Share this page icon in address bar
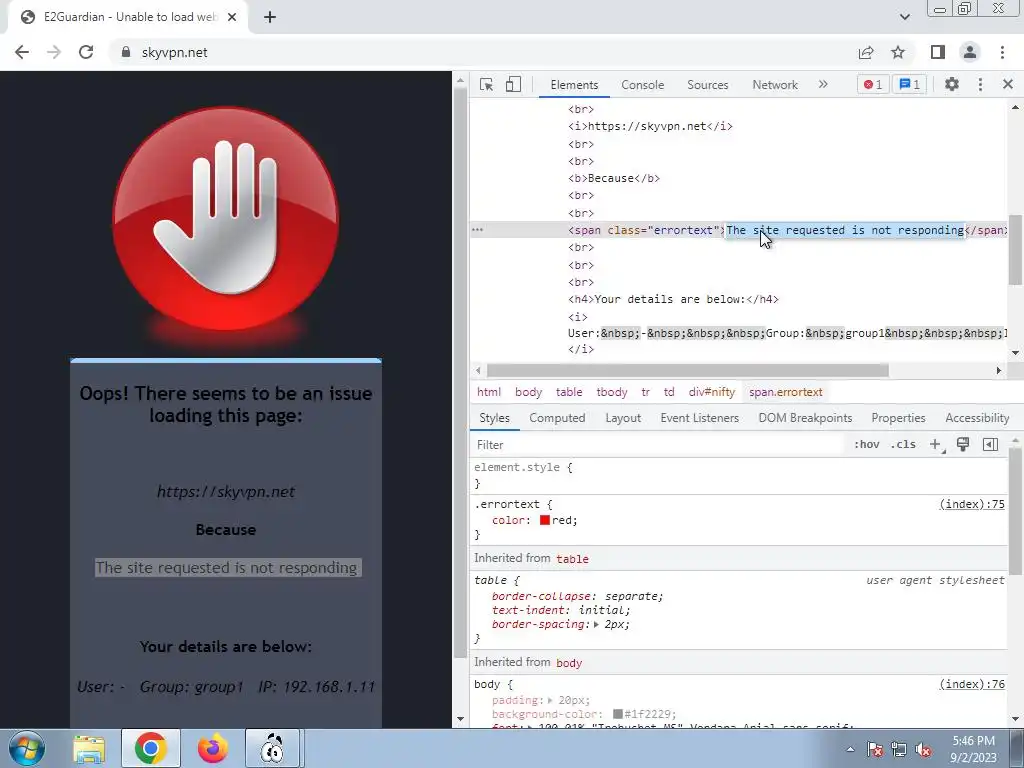The height and width of the screenshot is (768, 1024). coord(866,52)
